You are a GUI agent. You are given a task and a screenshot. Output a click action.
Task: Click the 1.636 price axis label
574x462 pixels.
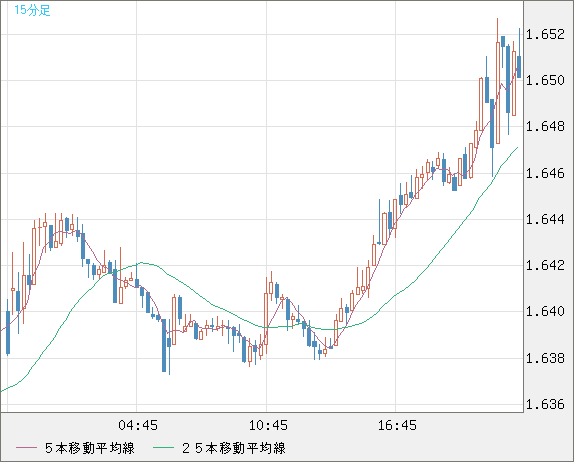[x=545, y=404]
